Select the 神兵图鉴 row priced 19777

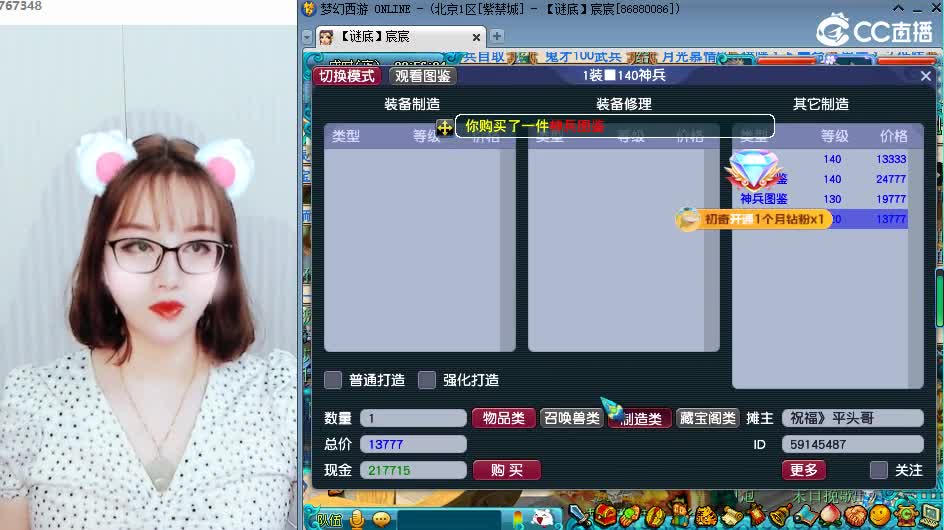[x=822, y=199]
